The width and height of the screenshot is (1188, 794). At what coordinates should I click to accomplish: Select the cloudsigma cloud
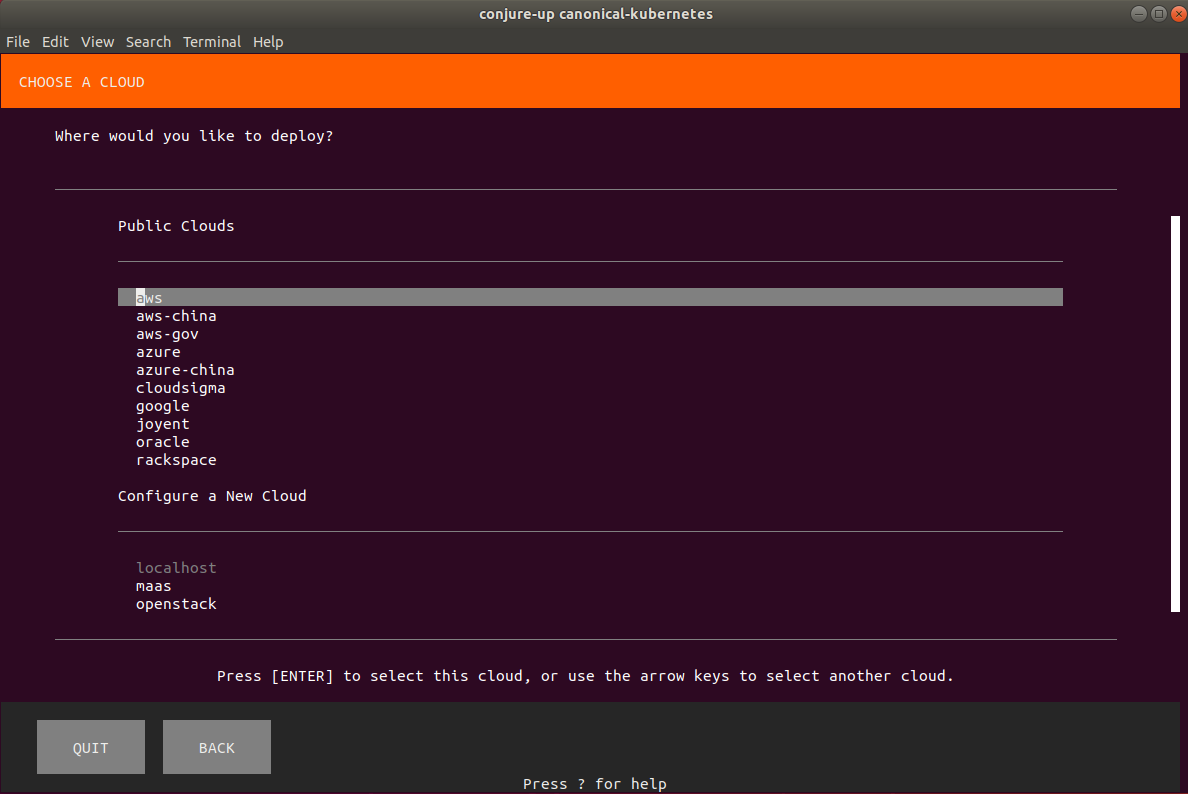tap(180, 388)
